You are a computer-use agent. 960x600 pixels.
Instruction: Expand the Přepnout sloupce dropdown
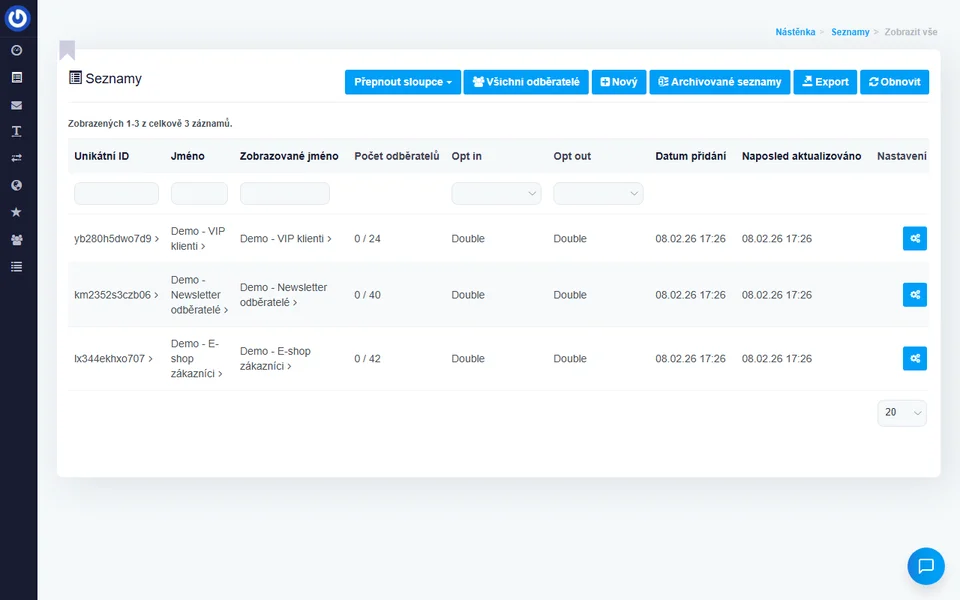402,82
